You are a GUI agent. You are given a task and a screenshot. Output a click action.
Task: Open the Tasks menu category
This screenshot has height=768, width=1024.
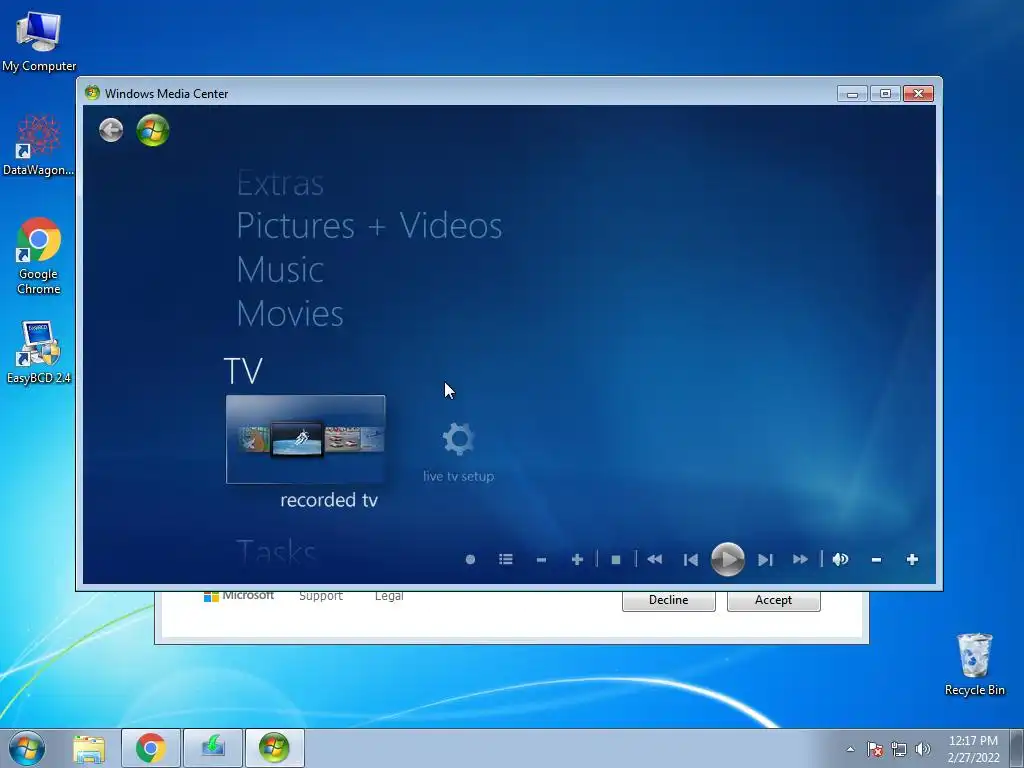pos(276,552)
